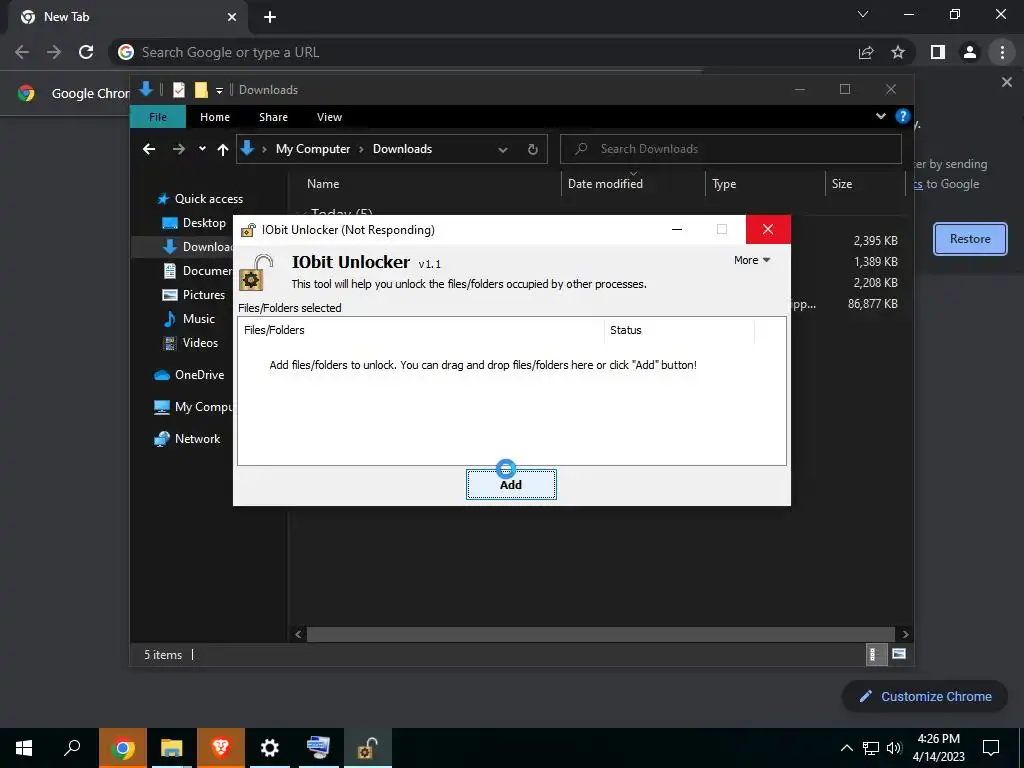Viewport: 1024px width, 768px height.
Task: Open the View ribbon tab in File Explorer
Action: (329, 117)
